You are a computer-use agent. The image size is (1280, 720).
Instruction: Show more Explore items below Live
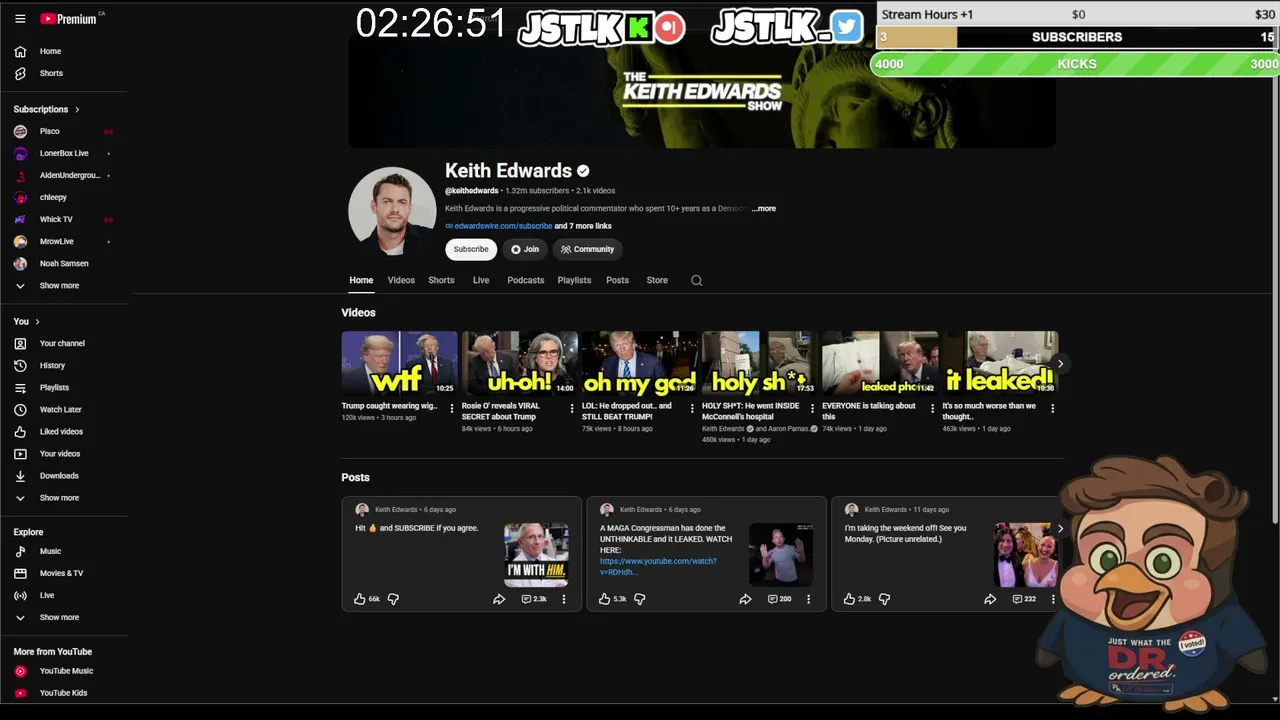coord(59,618)
